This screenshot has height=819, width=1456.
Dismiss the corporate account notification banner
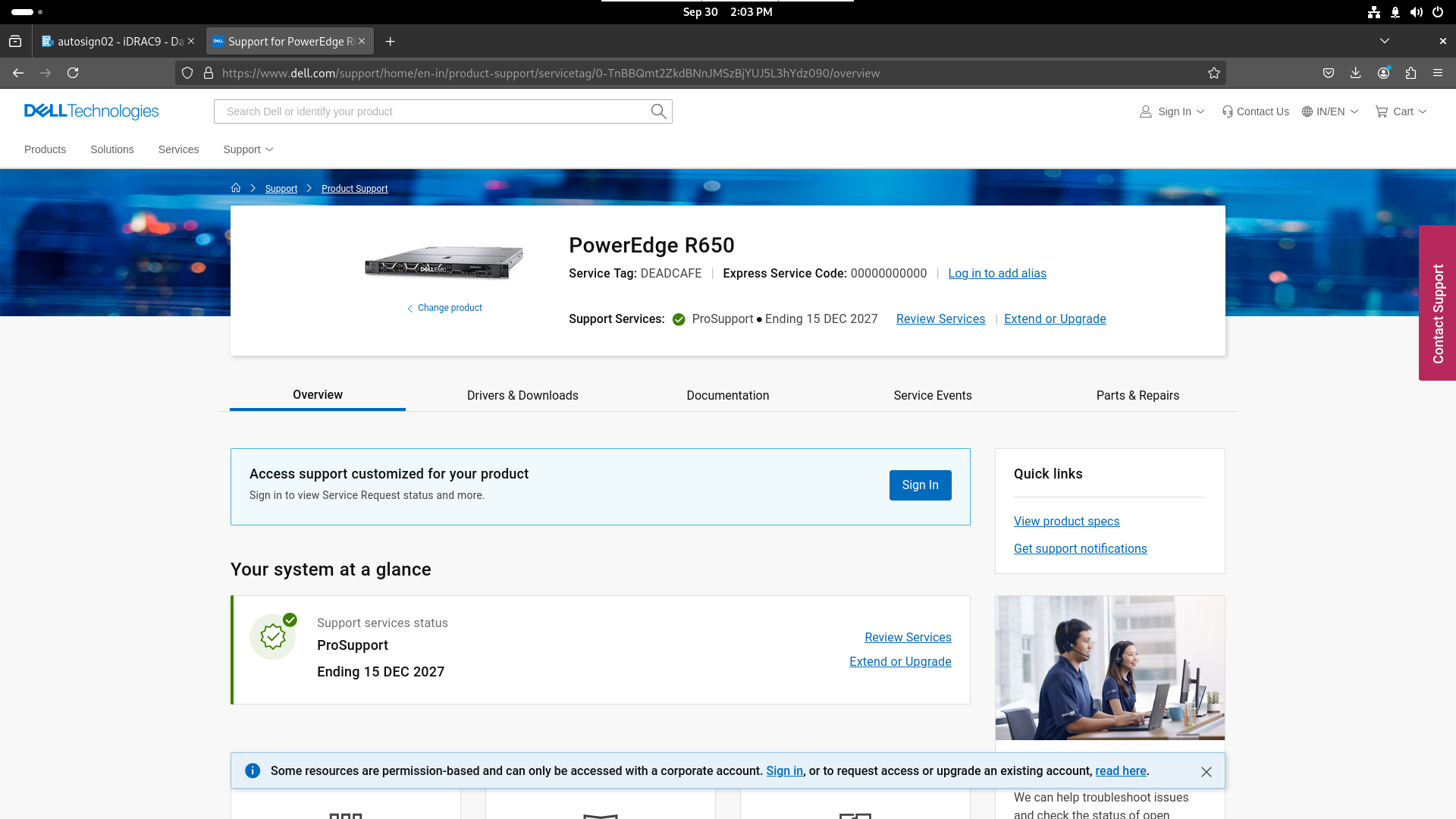pos(1207,771)
